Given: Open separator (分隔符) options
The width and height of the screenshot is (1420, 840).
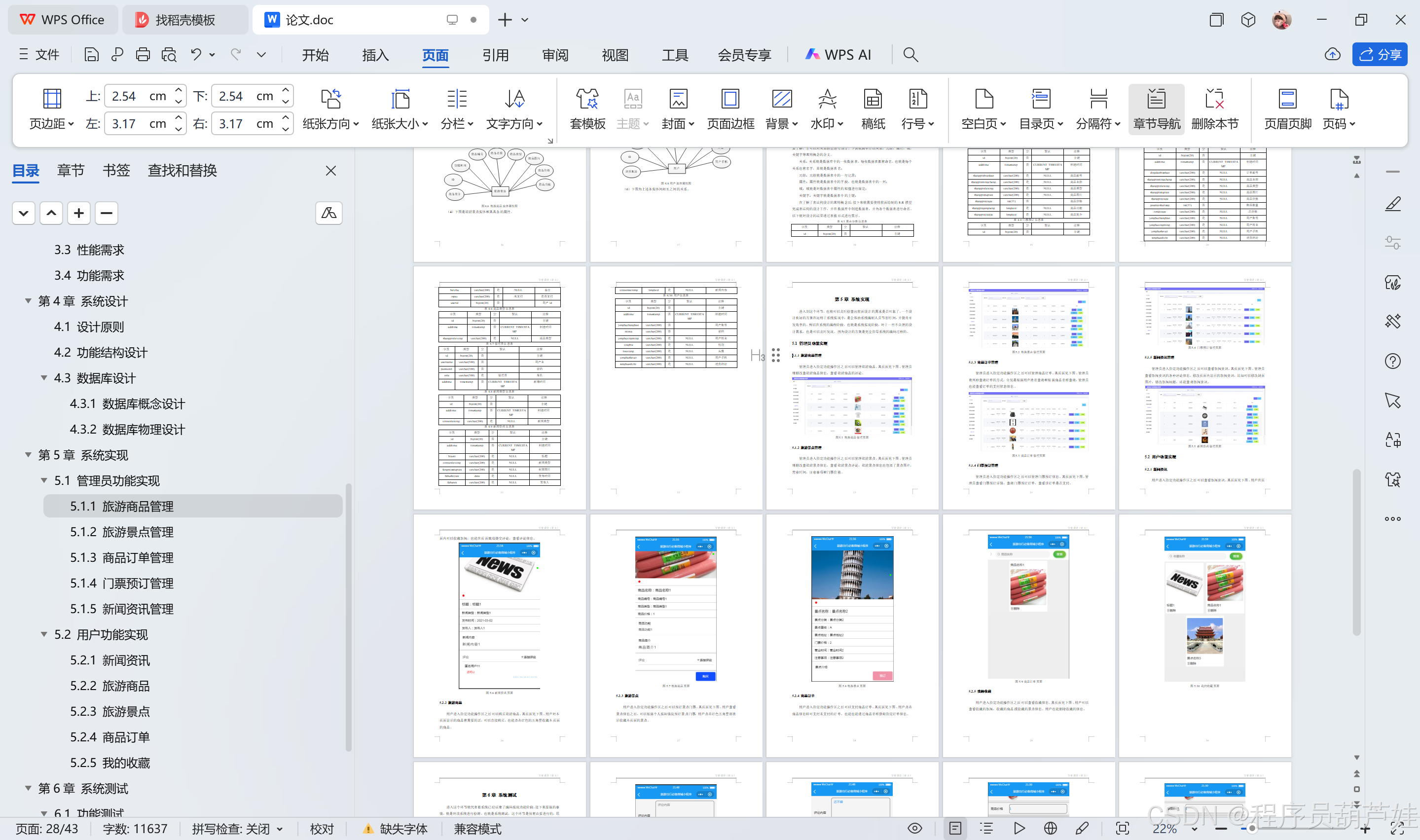Looking at the screenshot, I should [x=1098, y=109].
